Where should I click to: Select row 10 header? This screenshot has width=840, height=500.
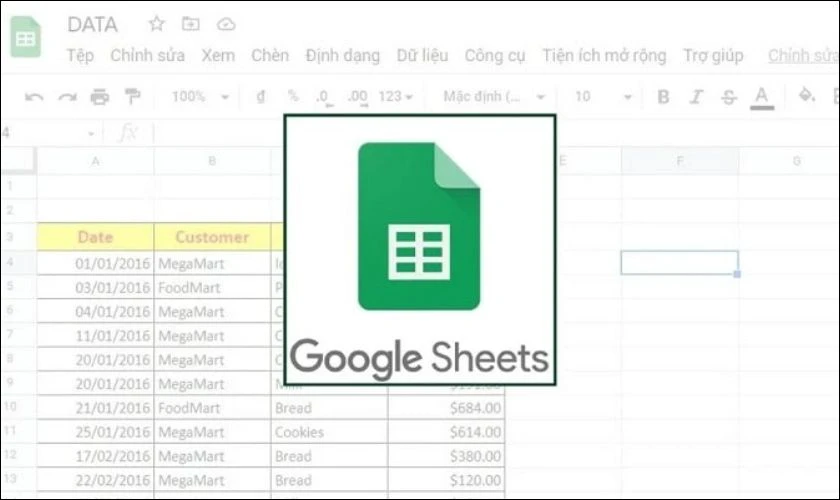18,407
